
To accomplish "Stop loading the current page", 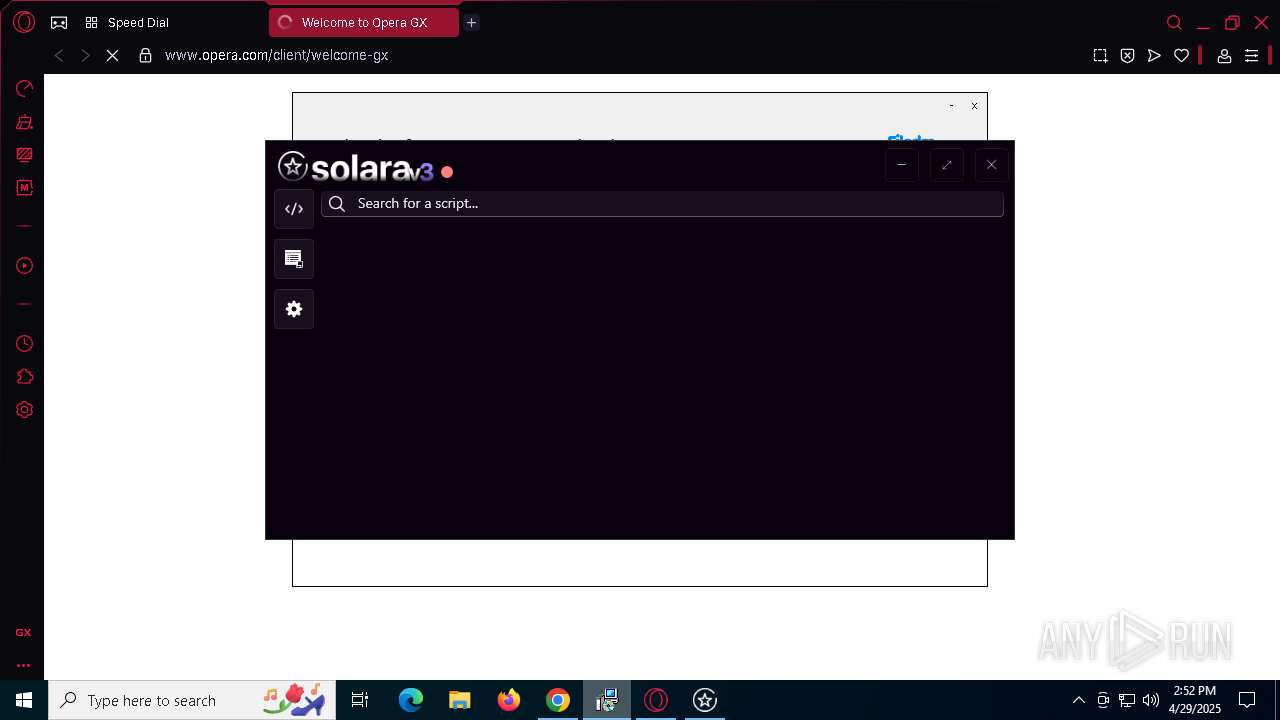I will (112, 56).
